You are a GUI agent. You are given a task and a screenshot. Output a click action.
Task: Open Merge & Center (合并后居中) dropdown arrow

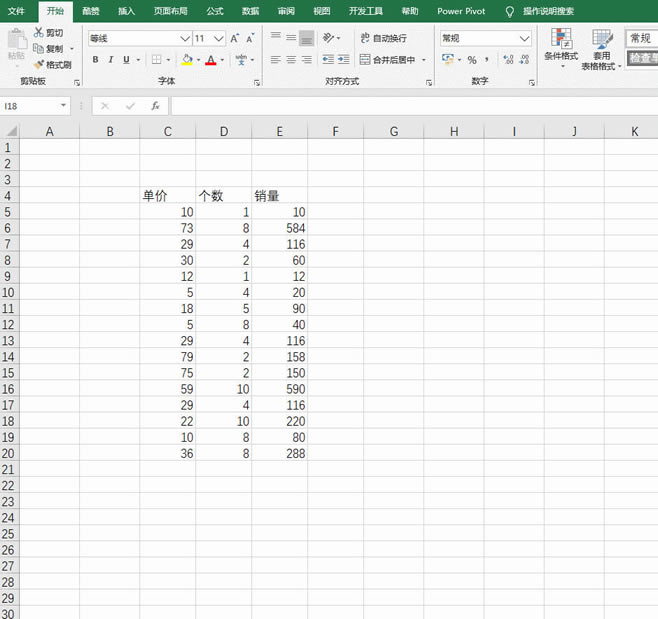tap(424, 60)
